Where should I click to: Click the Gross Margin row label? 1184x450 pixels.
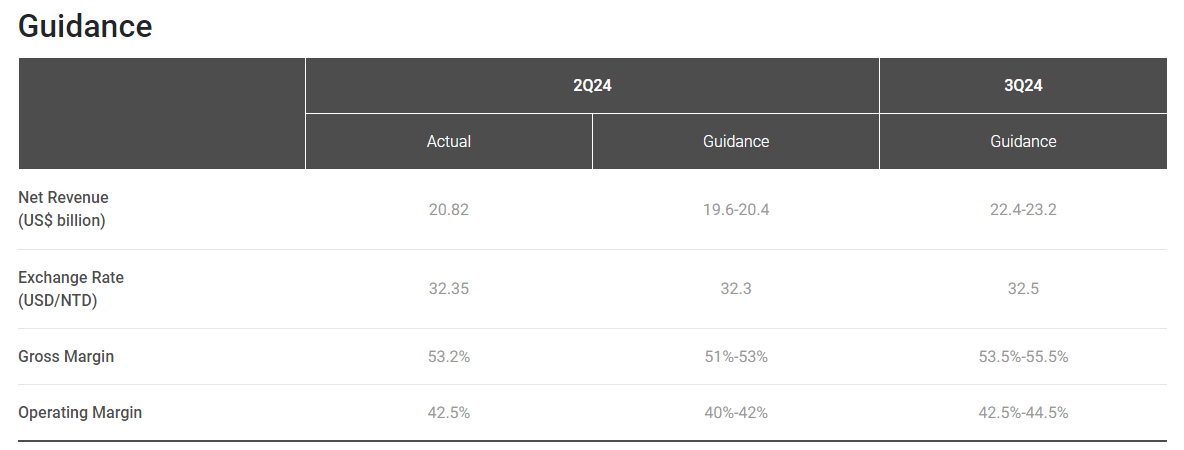coord(66,356)
